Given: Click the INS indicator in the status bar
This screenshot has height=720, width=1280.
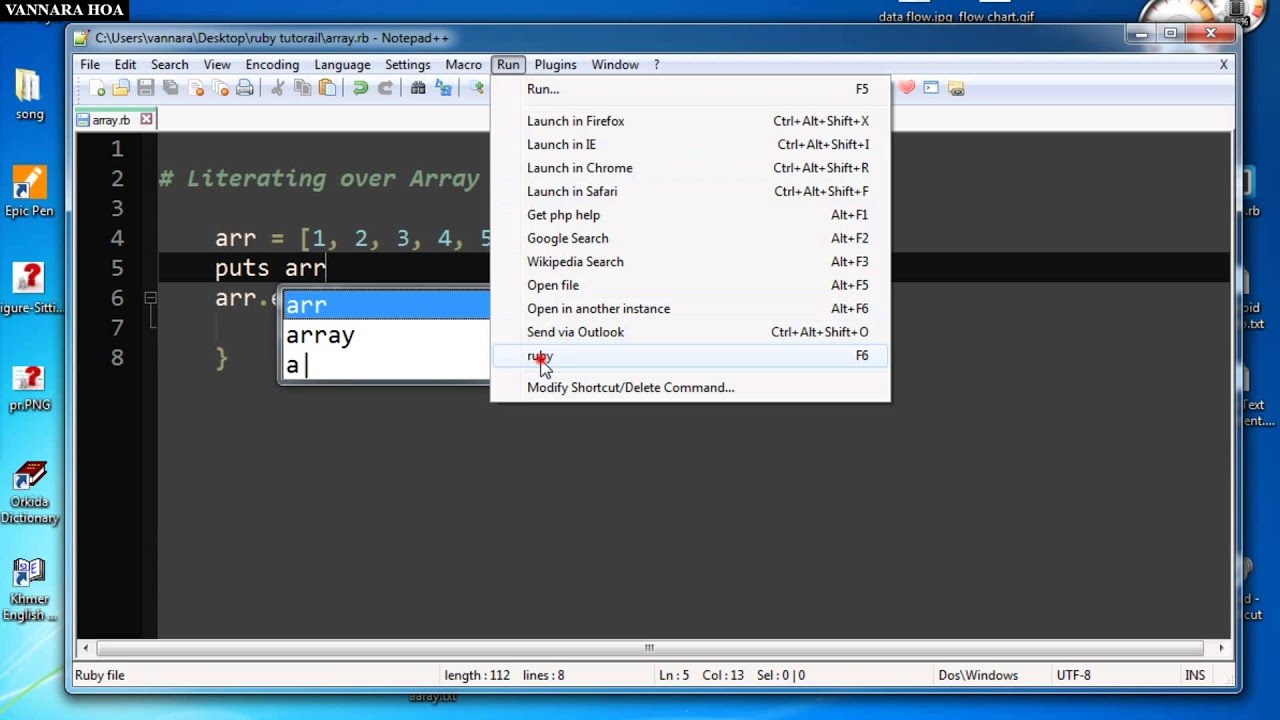Looking at the screenshot, I should (1195, 675).
